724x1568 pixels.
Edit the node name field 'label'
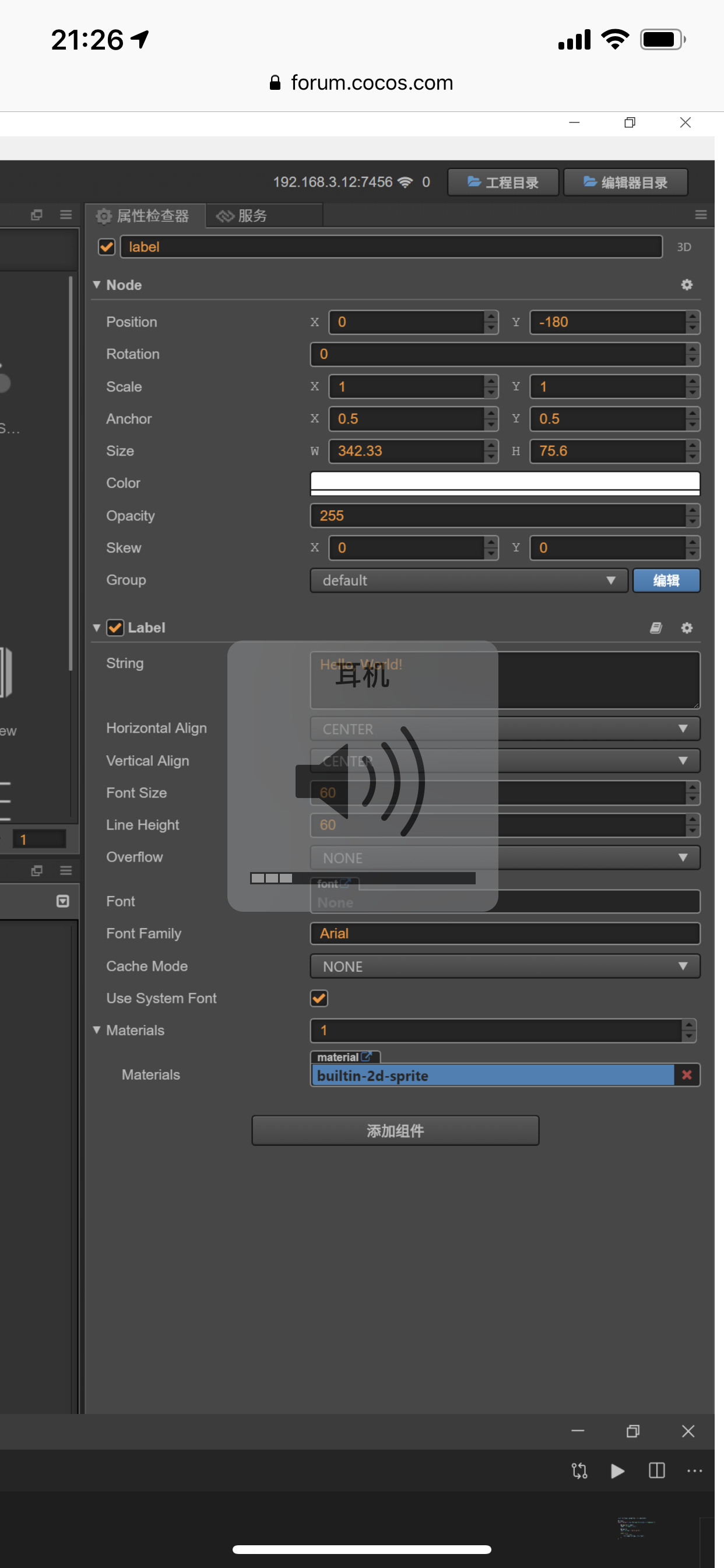pyautogui.click(x=391, y=247)
